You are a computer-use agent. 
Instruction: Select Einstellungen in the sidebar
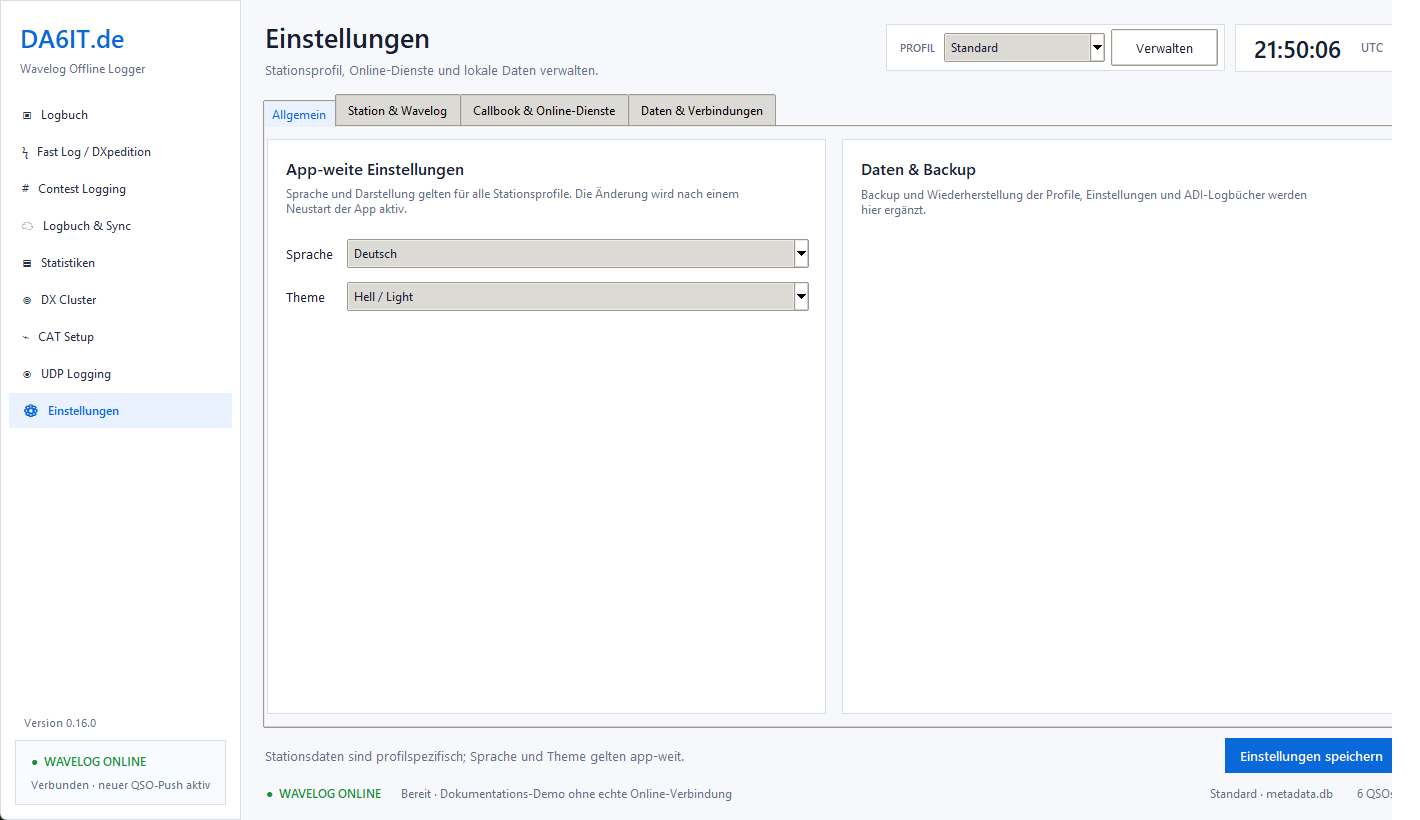120,411
